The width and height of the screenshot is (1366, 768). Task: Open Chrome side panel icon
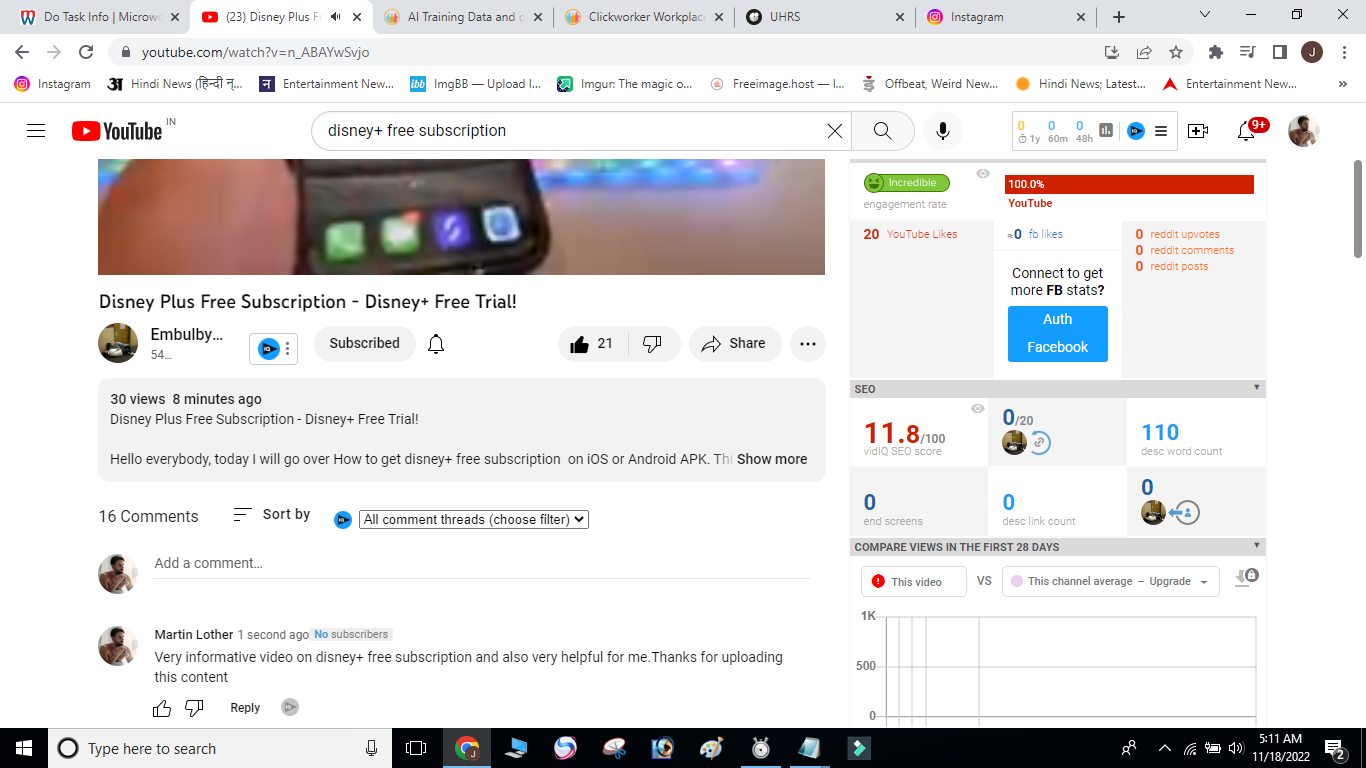(1280, 52)
